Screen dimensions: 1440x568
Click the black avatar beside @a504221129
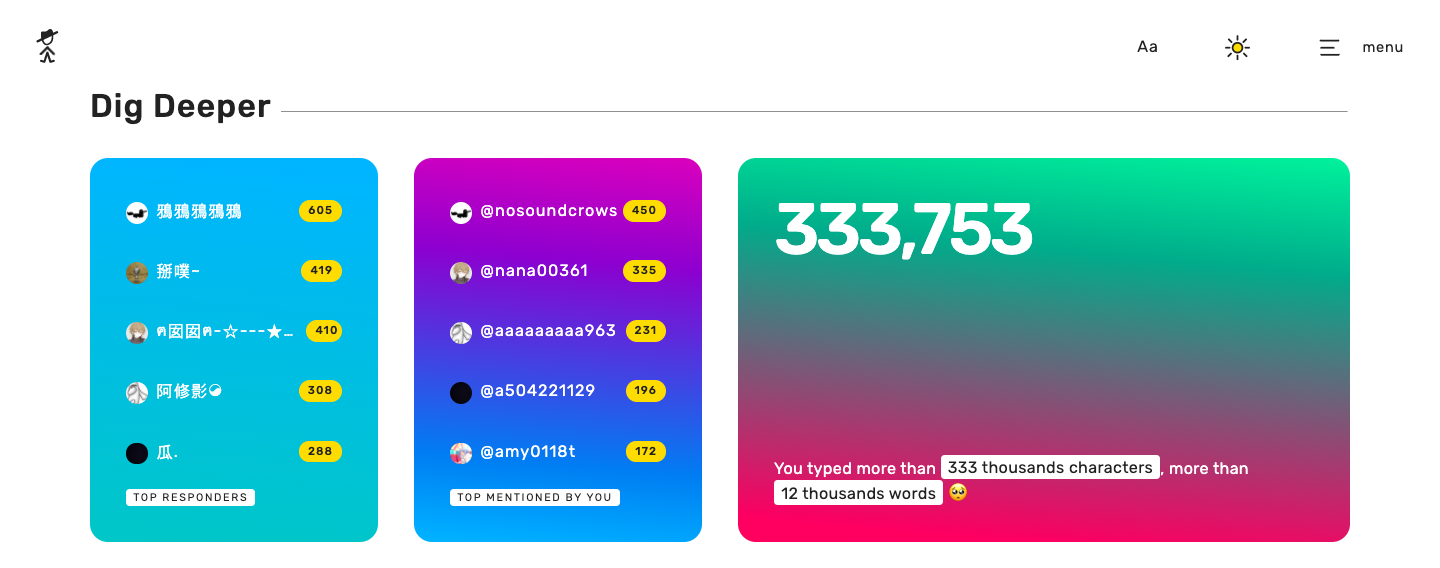(461, 392)
